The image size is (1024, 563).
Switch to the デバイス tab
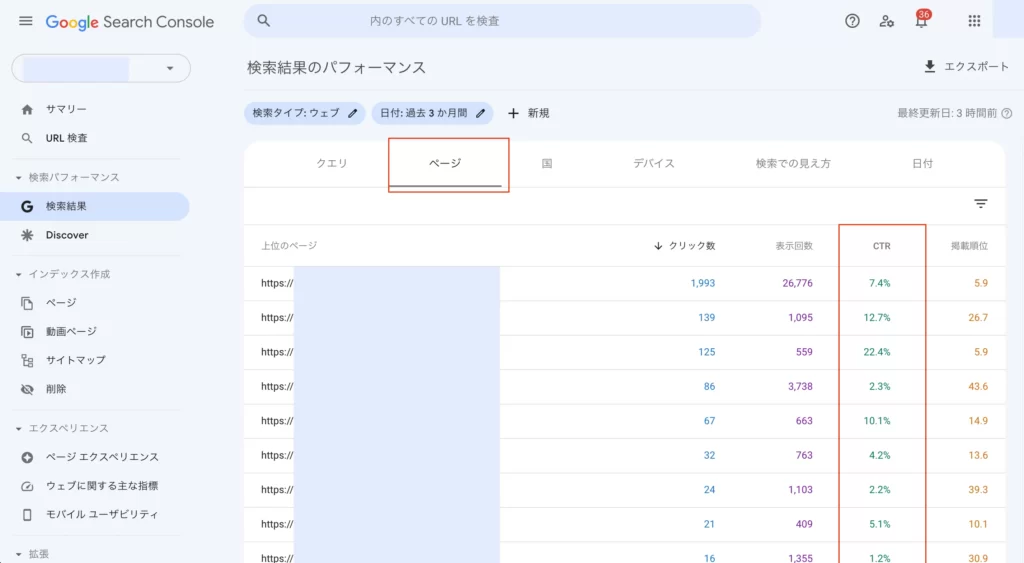[654, 163]
